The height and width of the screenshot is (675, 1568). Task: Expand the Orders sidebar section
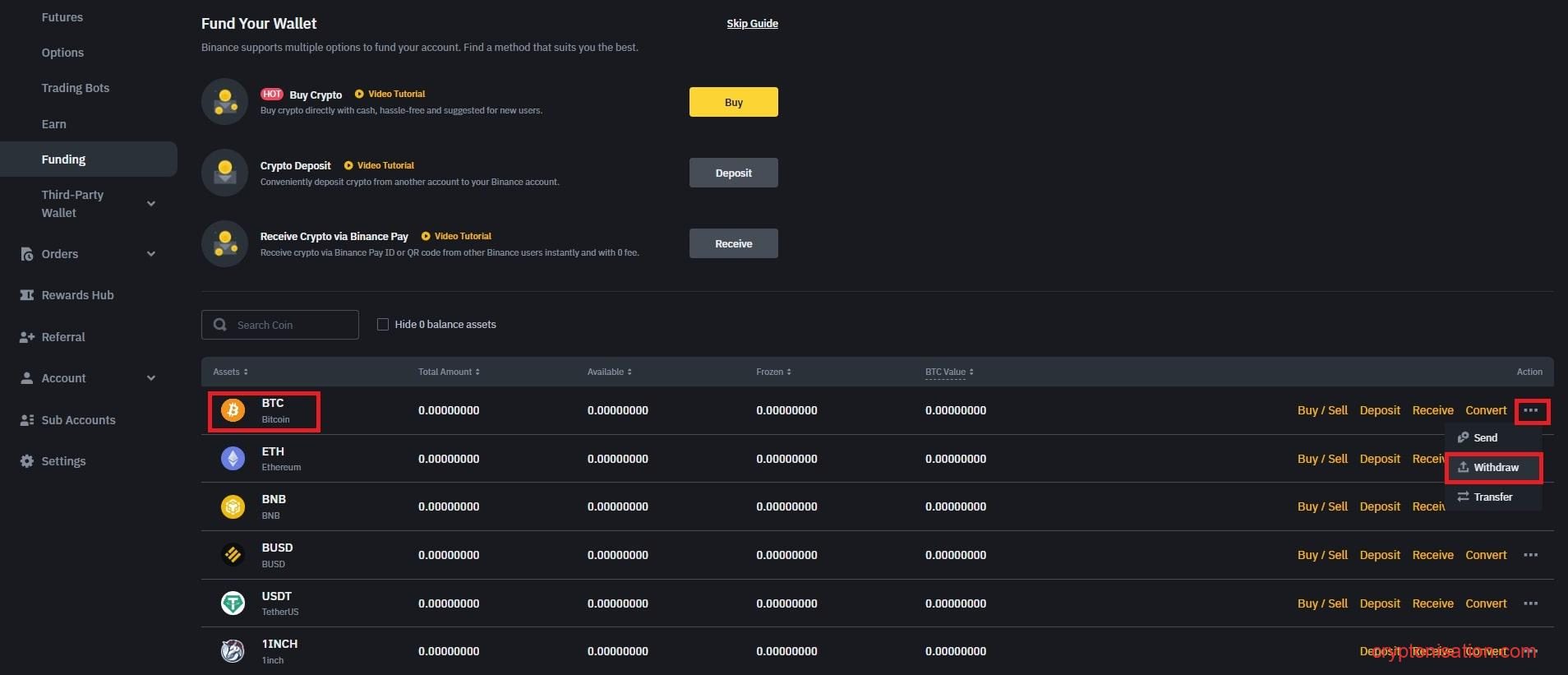[x=150, y=254]
